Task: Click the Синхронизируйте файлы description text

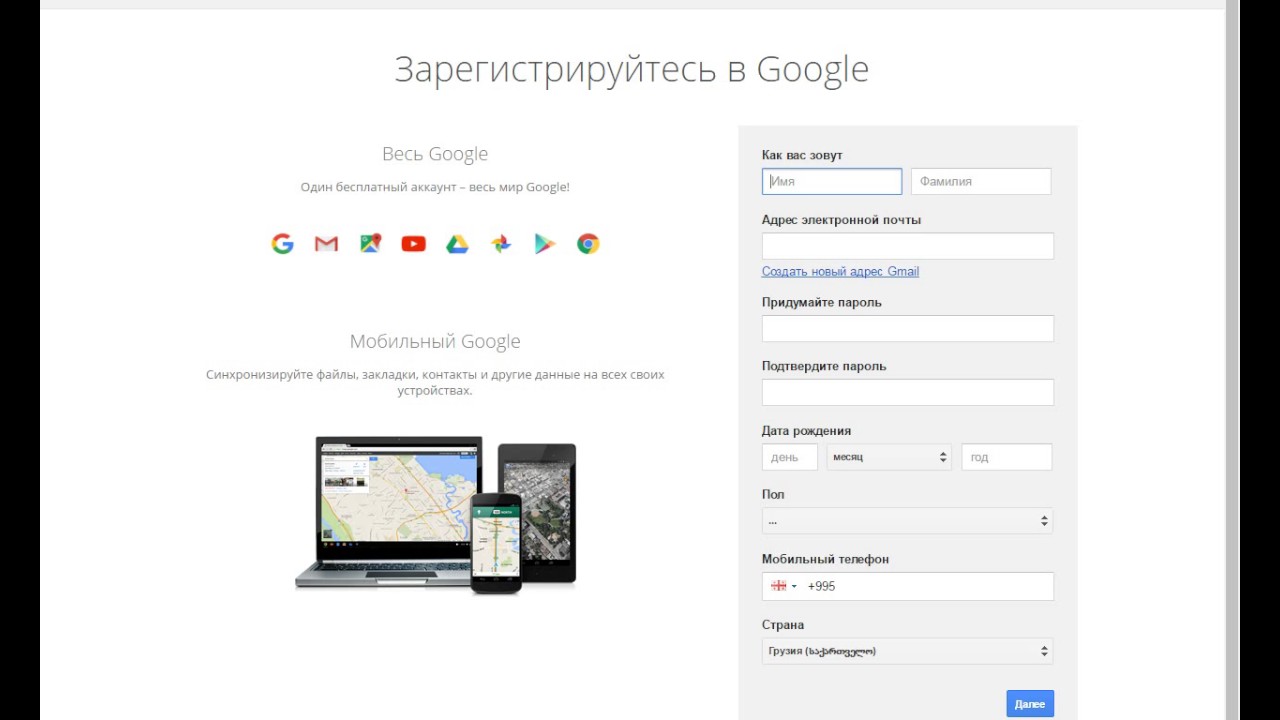Action: coord(435,382)
